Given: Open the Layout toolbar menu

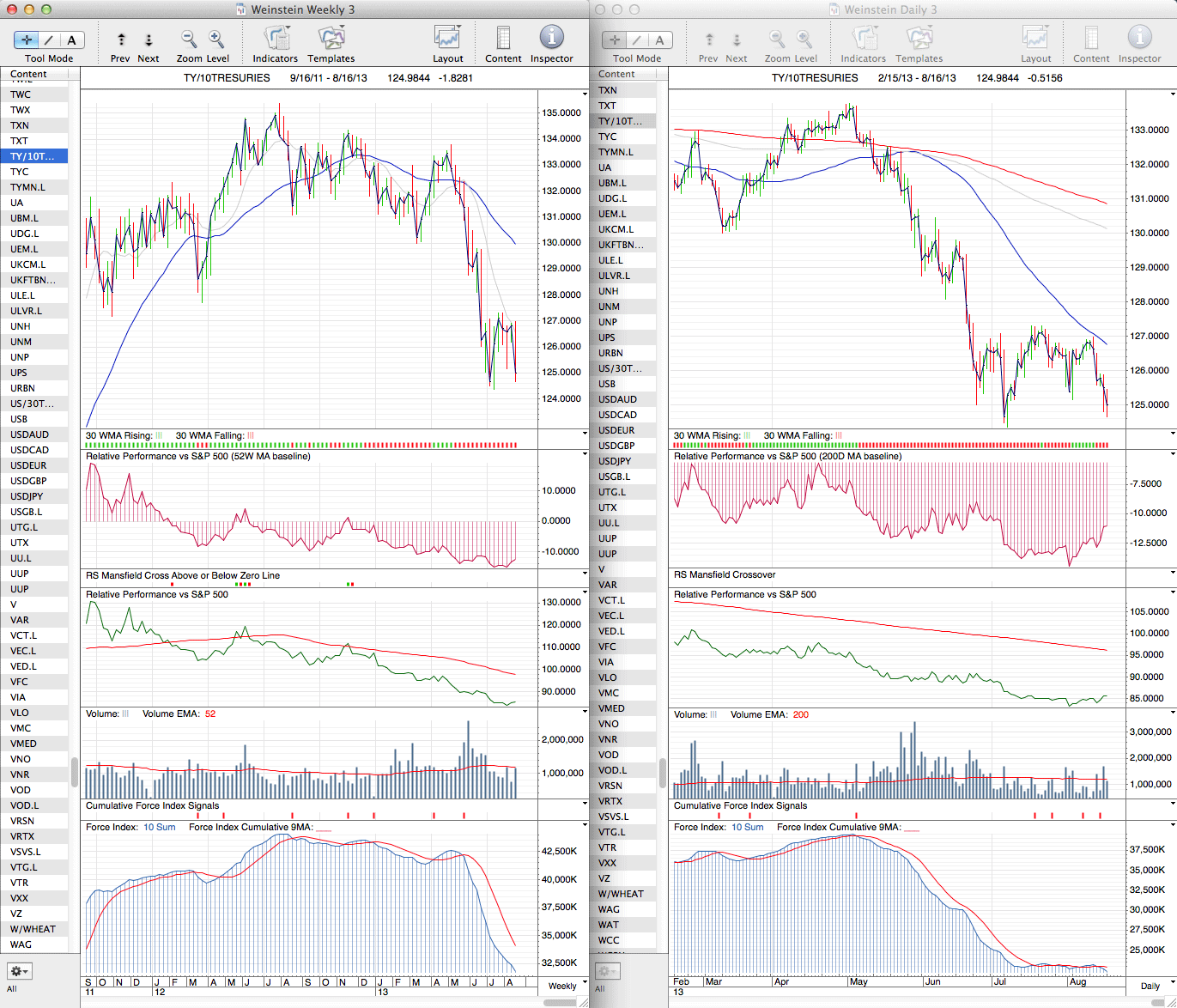Looking at the screenshot, I should (447, 39).
